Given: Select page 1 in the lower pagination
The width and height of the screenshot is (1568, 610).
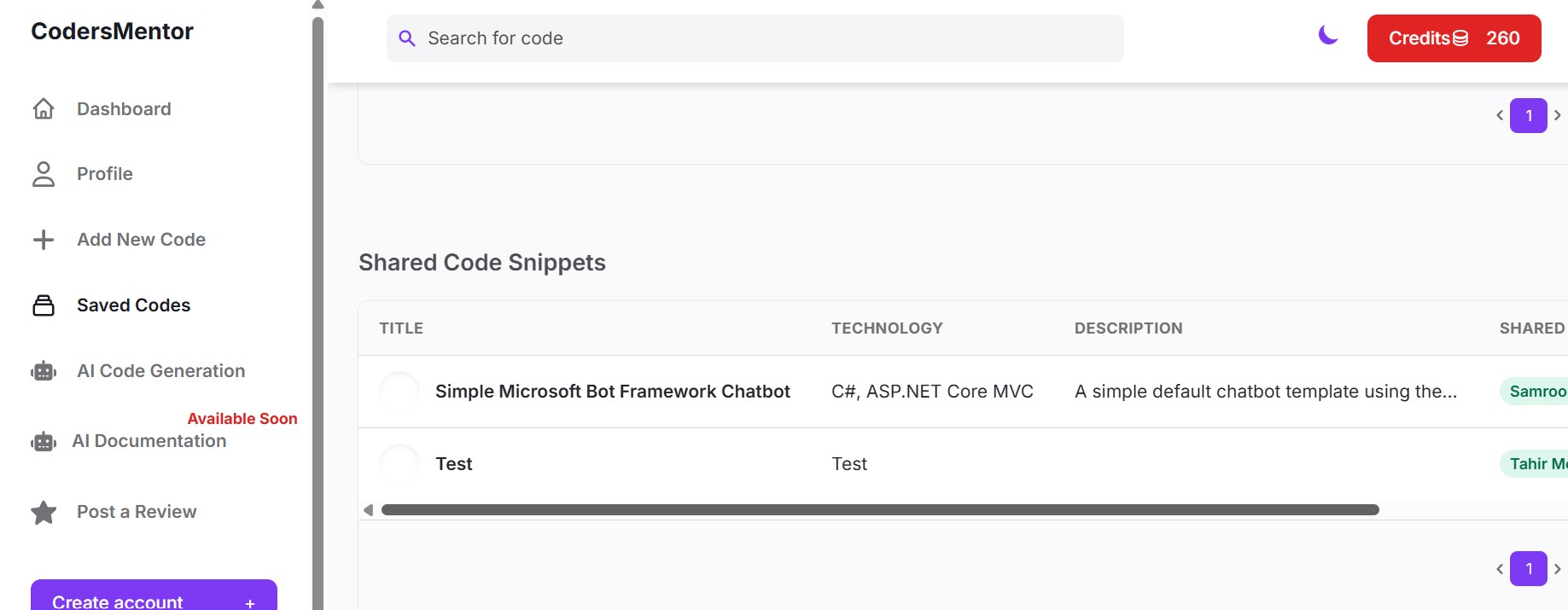Looking at the screenshot, I should pyautogui.click(x=1529, y=569).
